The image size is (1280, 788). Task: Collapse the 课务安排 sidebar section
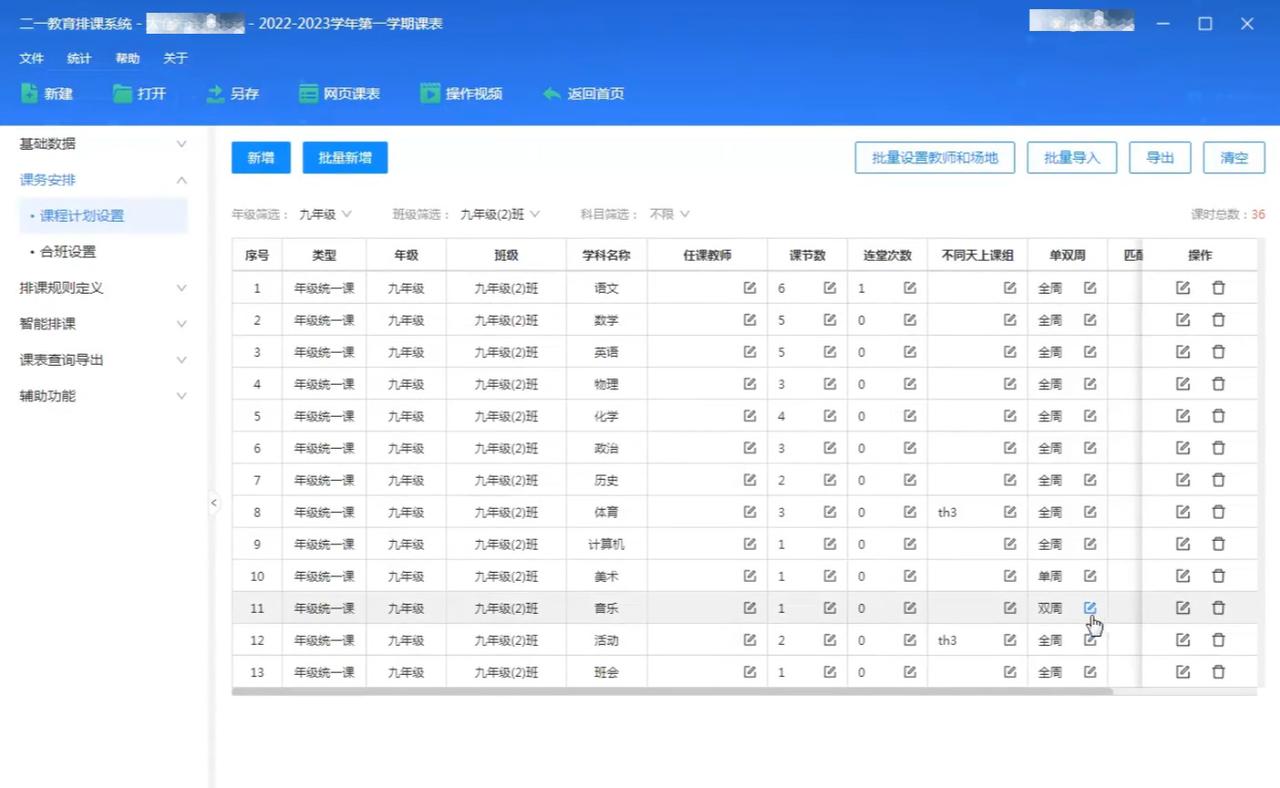point(103,180)
